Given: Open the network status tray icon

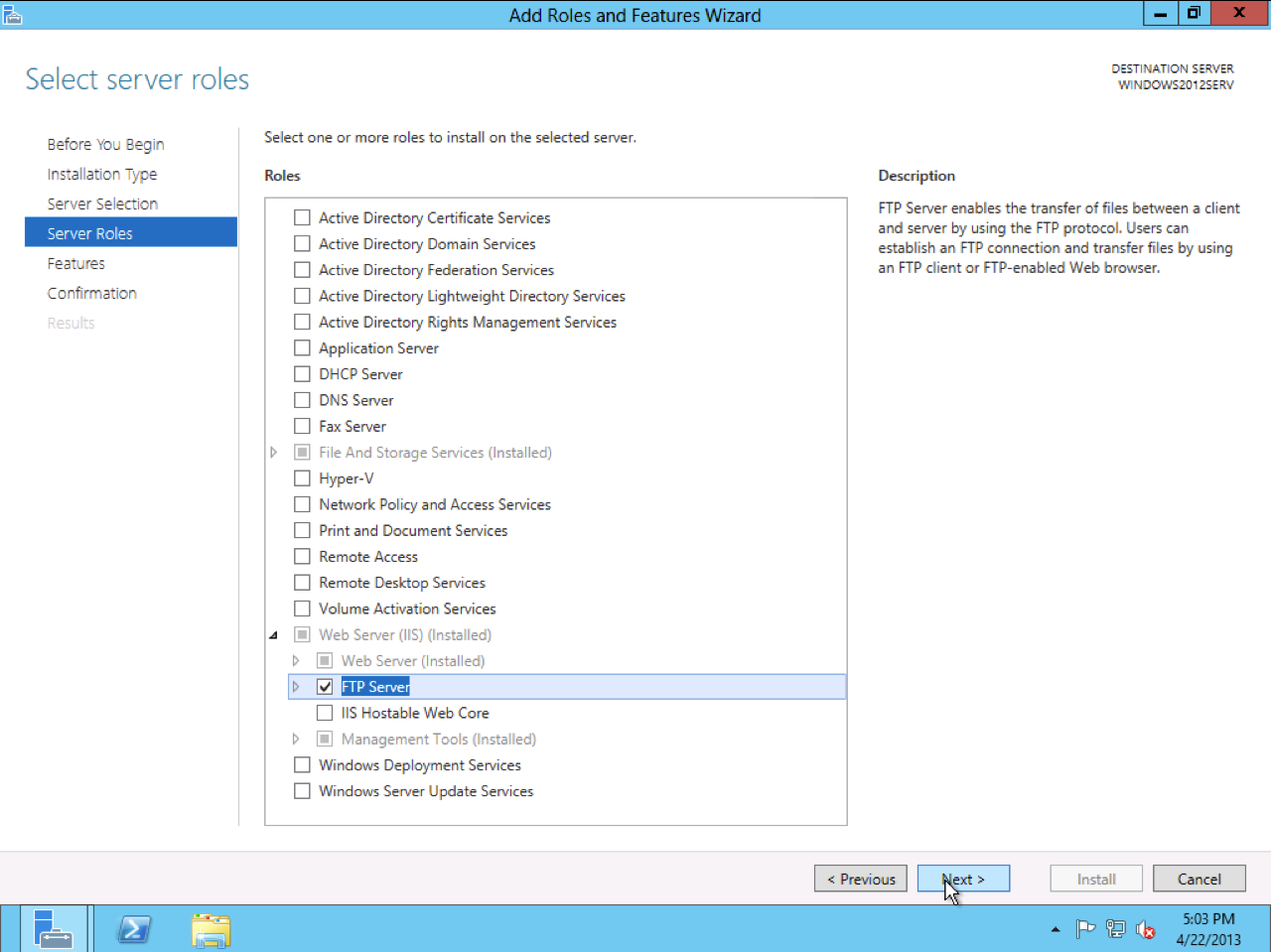Looking at the screenshot, I should coord(1115,930).
